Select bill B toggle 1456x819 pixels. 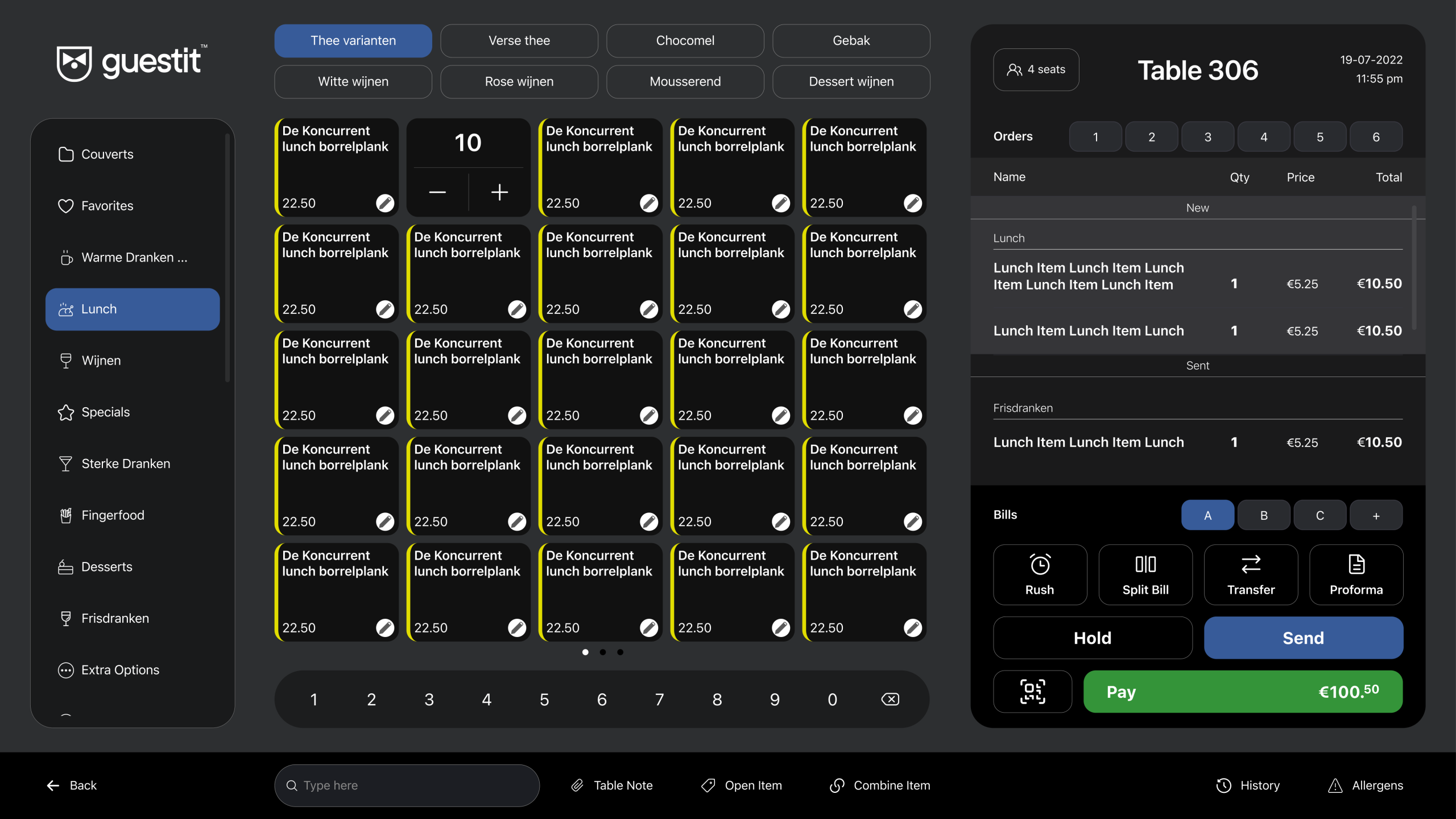point(1264,515)
